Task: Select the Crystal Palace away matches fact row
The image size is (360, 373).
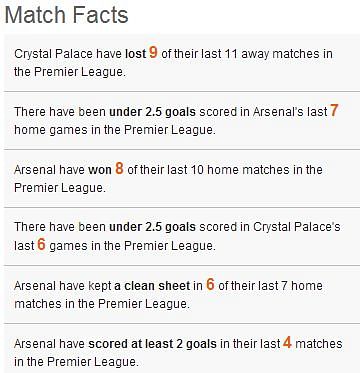Action: pyautogui.click(x=182, y=62)
